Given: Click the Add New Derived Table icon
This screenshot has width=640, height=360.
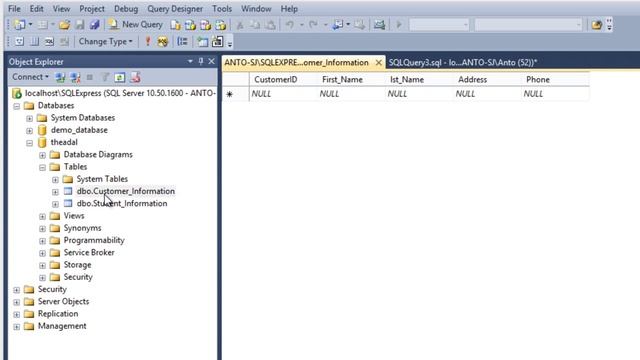Looking at the screenshot, I should coord(218,42).
